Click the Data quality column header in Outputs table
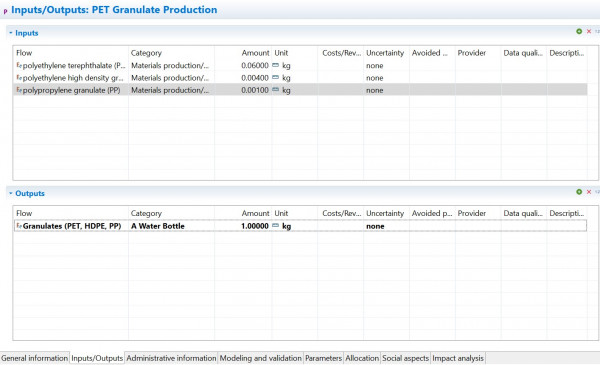 [523, 213]
